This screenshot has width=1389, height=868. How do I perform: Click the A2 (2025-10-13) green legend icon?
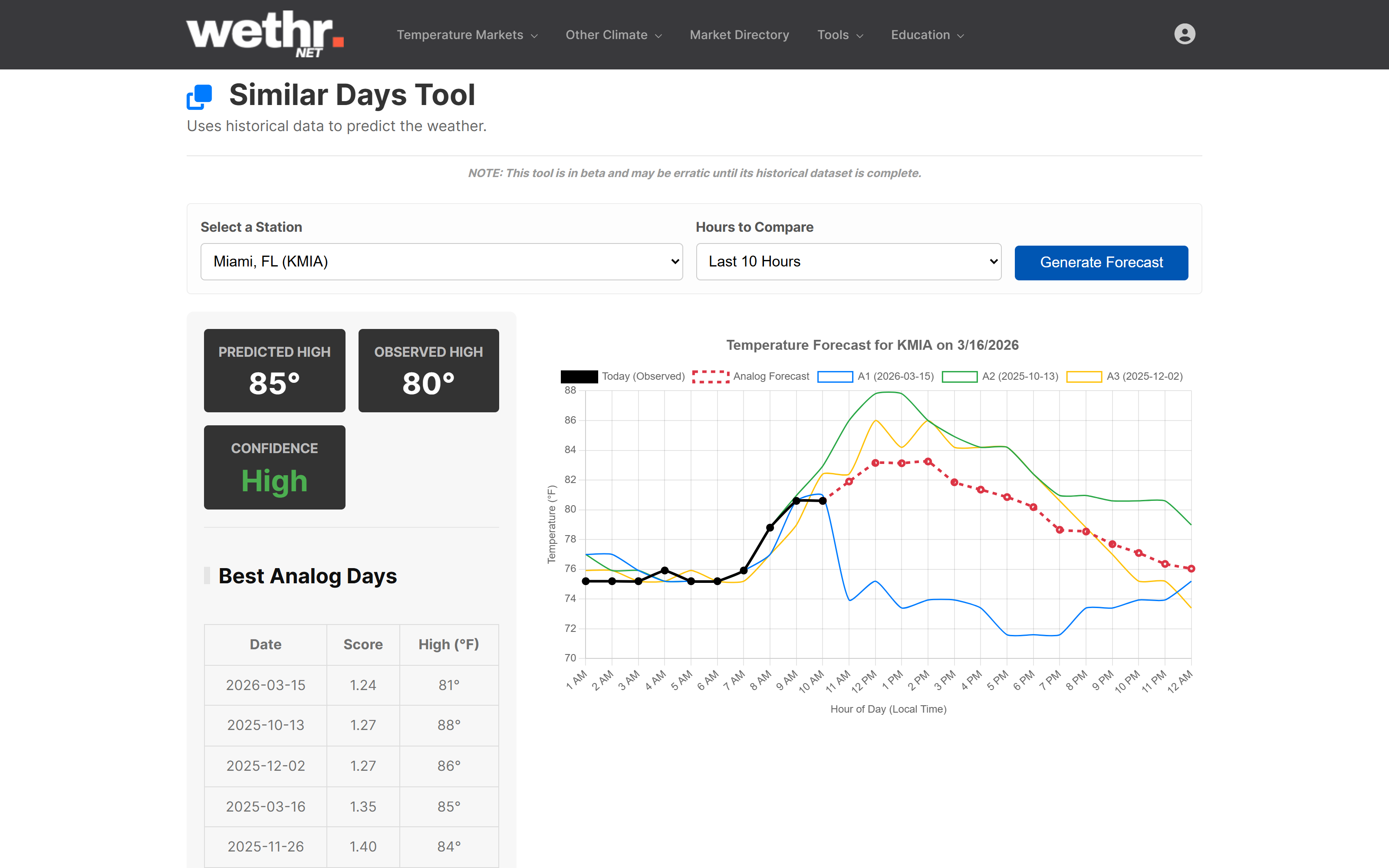pos(962,376)
